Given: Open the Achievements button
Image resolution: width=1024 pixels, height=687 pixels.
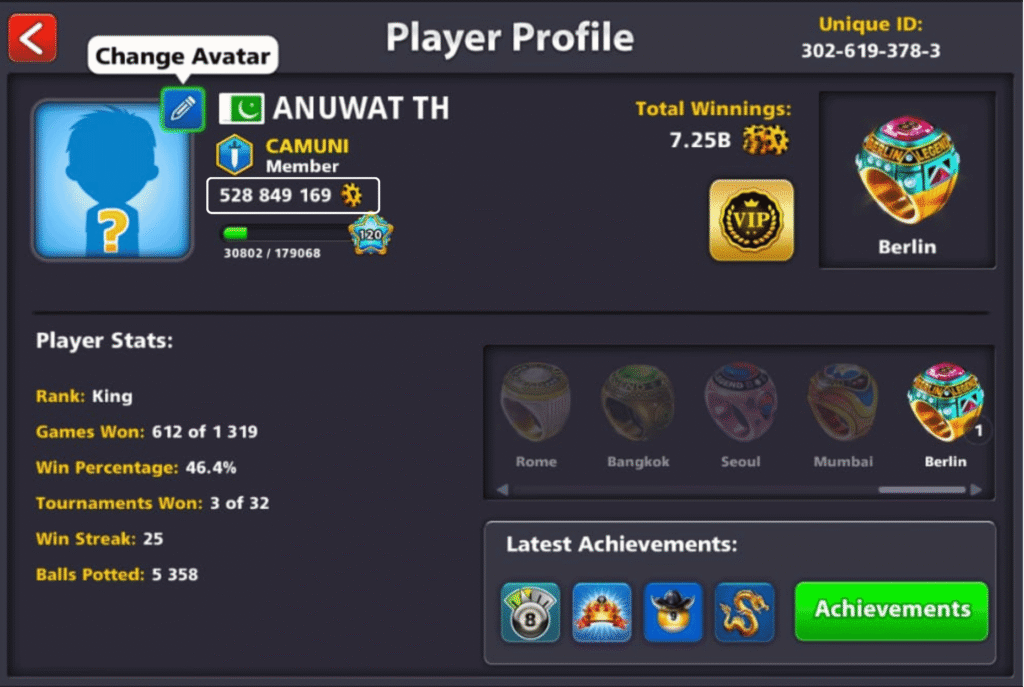Looking at the screenshot, I should click(x=891, y=611).
